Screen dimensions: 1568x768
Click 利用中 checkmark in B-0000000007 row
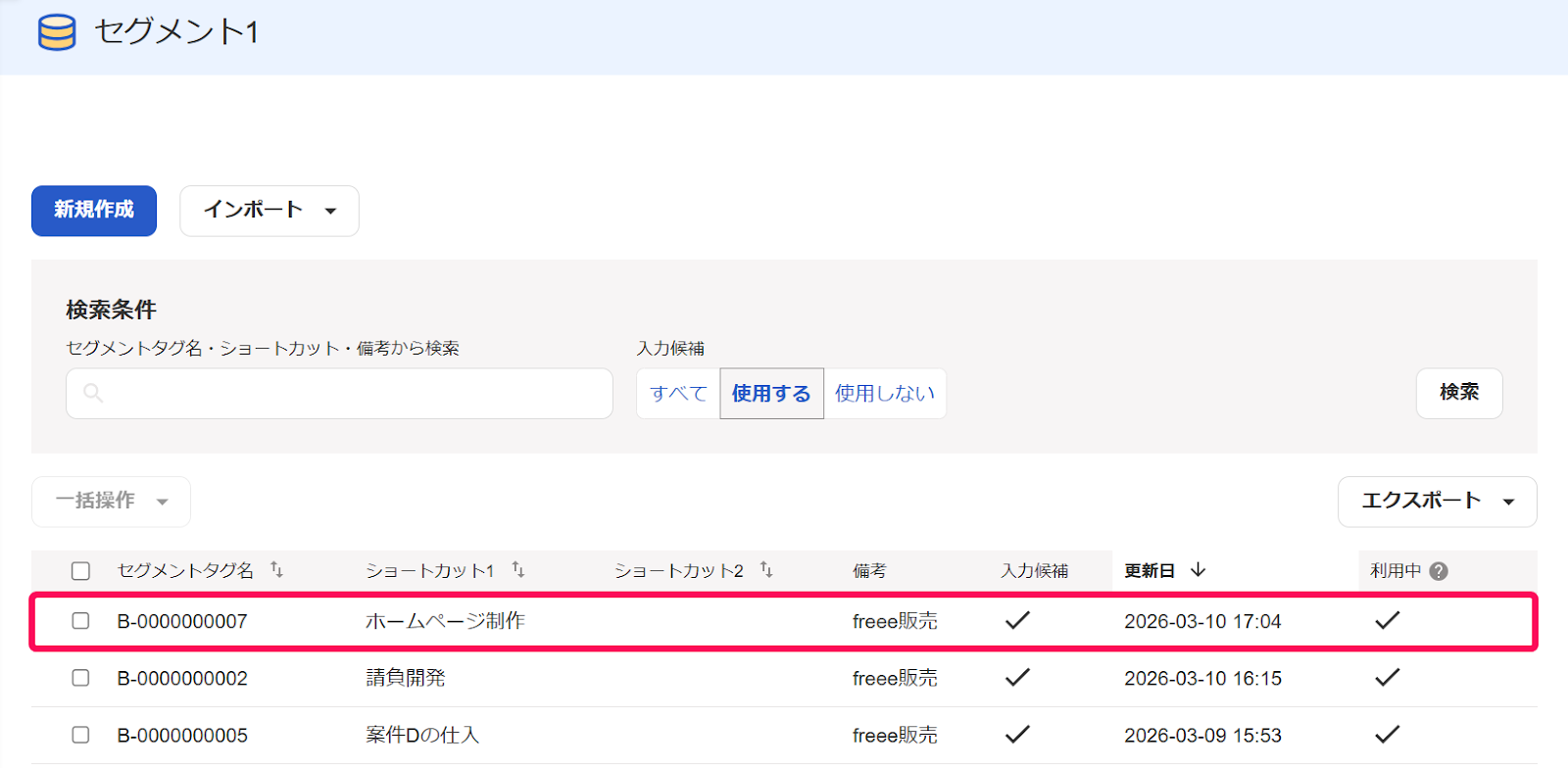tap(1388, 620)
